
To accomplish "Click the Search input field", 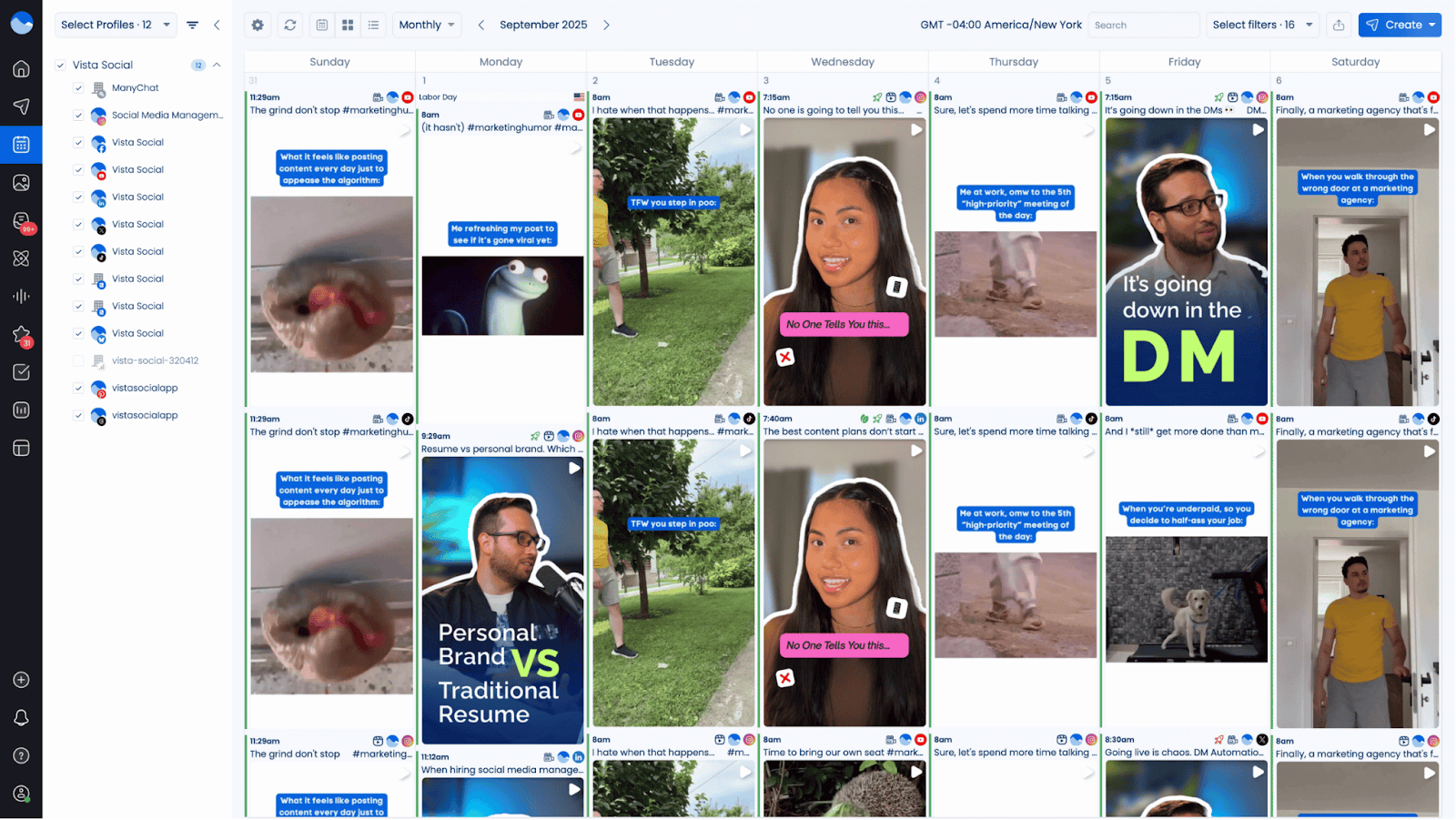I will (x=1142, y=25).
